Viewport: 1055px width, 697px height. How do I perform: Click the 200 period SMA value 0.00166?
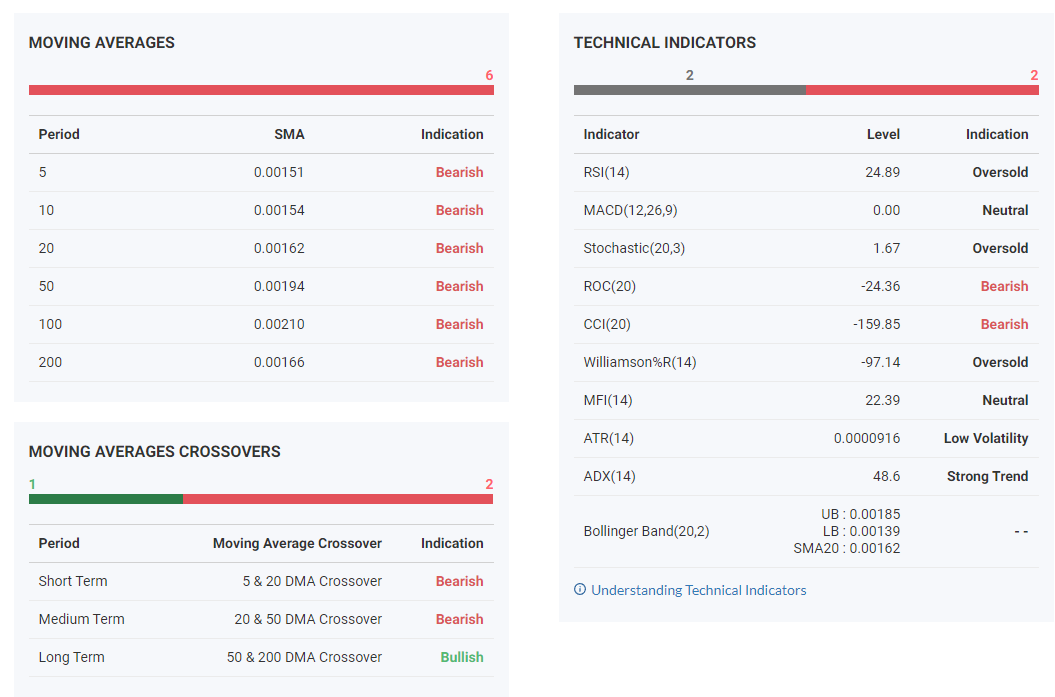279,362
